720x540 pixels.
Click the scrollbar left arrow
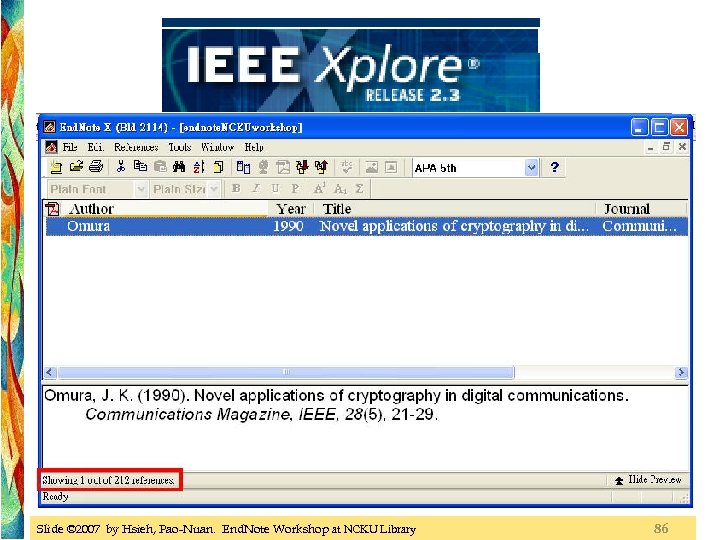tap(50, 372)
